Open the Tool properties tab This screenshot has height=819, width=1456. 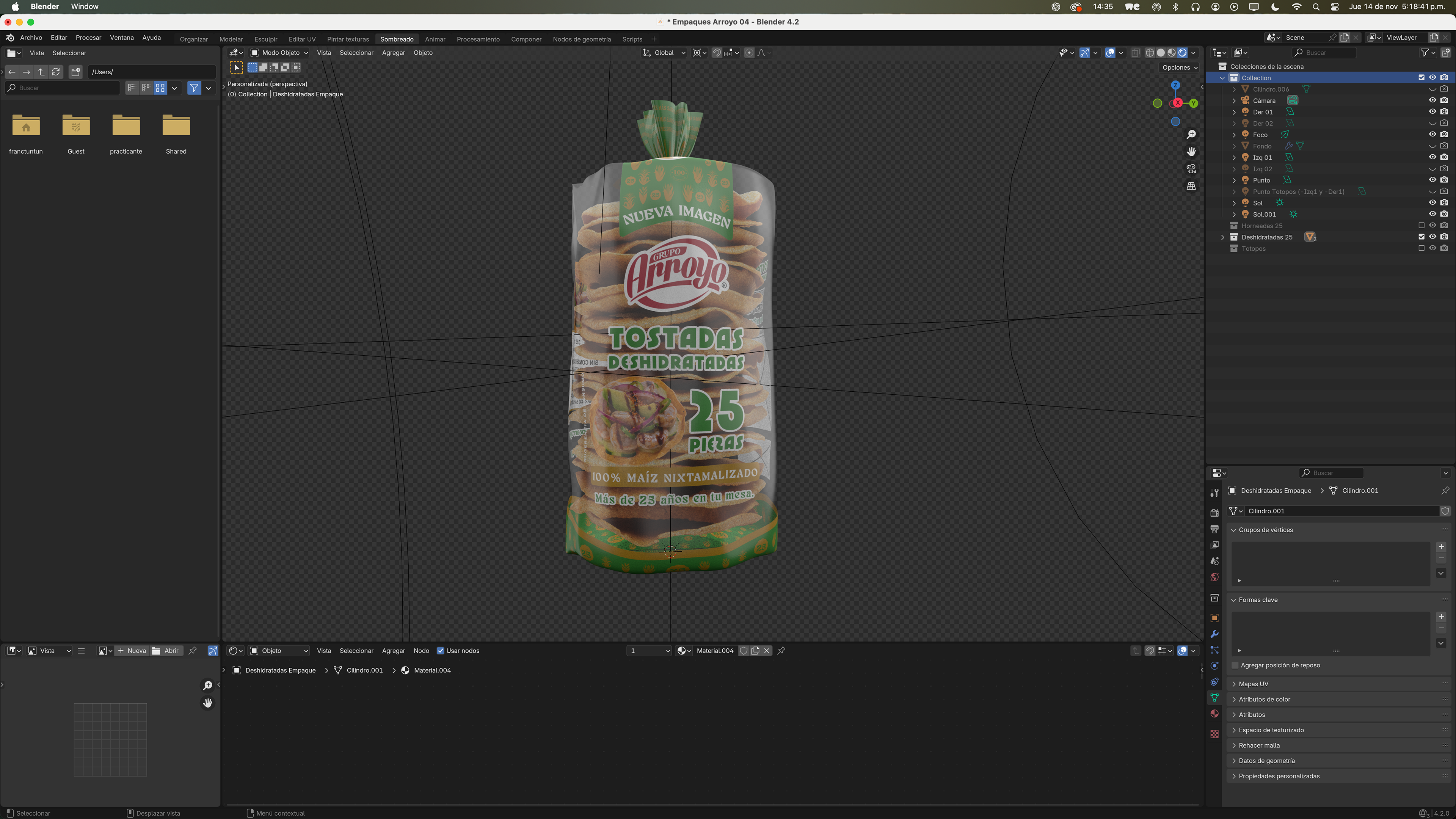[1214, 493]
